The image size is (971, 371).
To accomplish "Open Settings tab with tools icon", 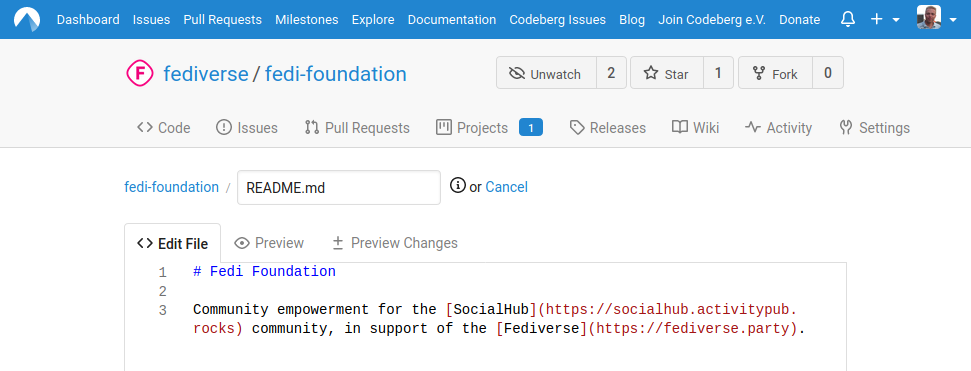I will point(874,128).
